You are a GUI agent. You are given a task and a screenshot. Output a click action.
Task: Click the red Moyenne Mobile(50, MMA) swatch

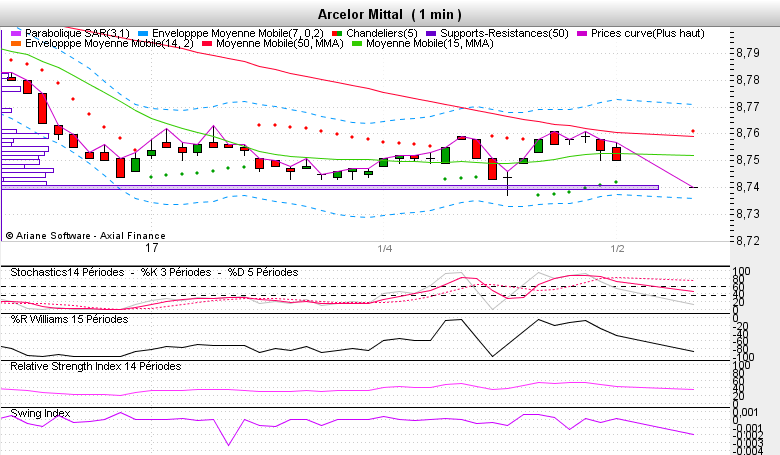pyautogui.click(x=207, y=44)
